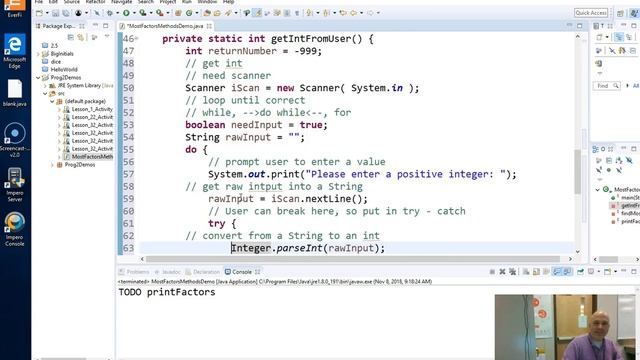Toggle Link with Editor in Package Explorer
The image size is (640, 360).
click(81, 38)
